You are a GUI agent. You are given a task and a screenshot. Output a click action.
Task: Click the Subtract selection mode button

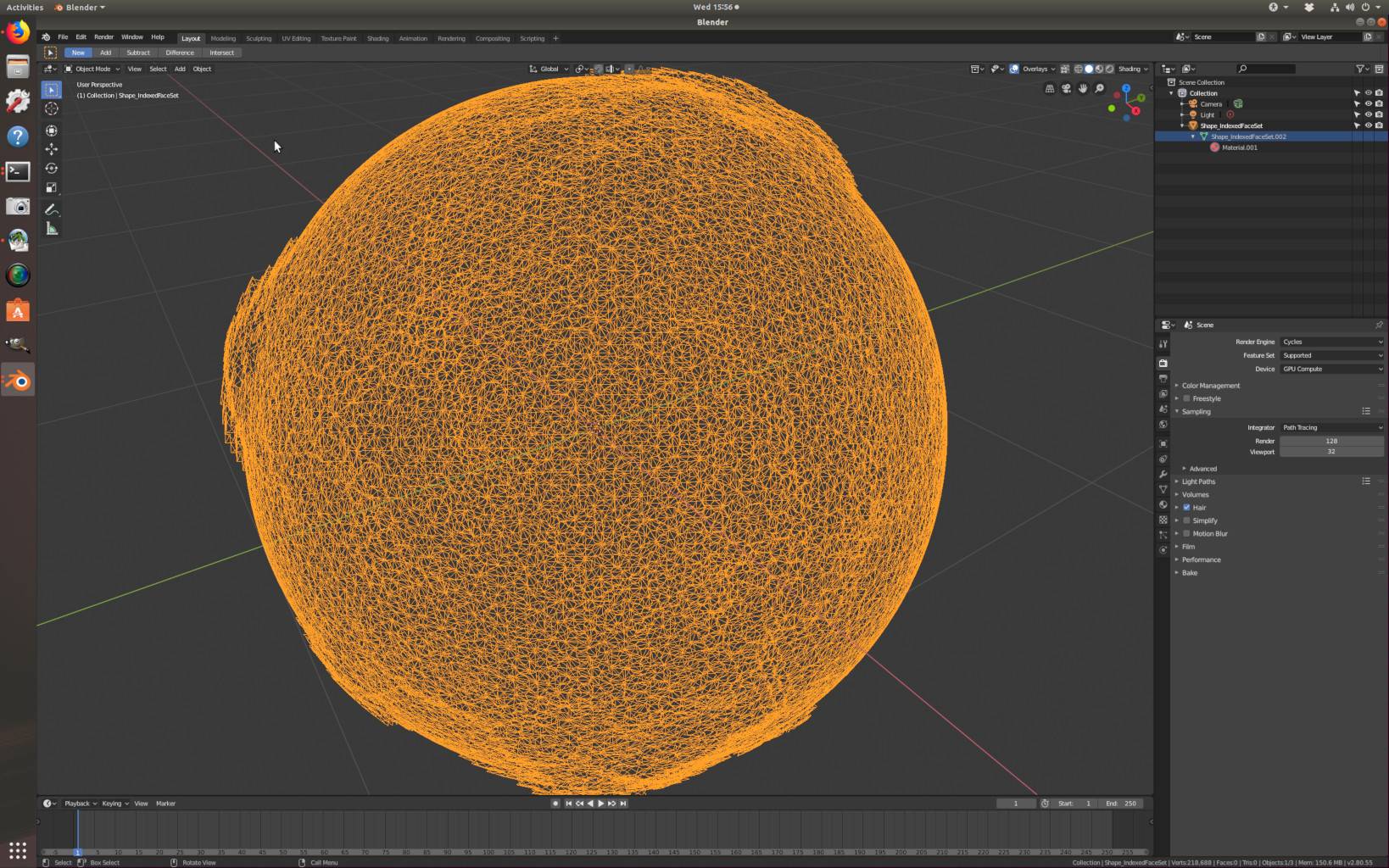[x=138, y=53]
